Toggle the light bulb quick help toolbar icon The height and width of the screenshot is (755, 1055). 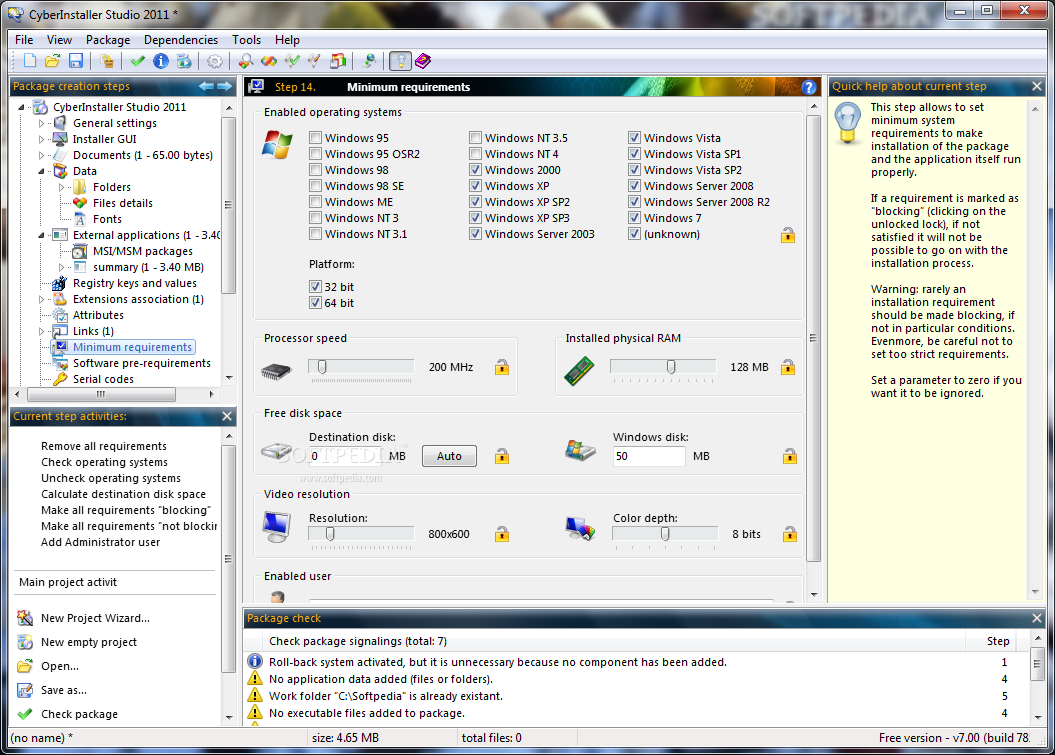click(x=400, y=61)
